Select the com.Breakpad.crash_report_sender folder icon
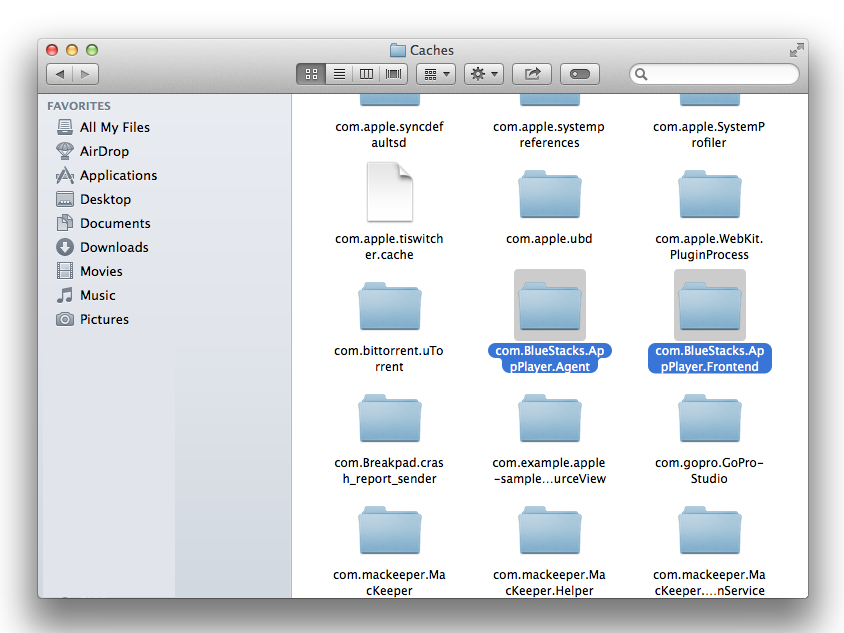844x633 pixels. (390, 418)
